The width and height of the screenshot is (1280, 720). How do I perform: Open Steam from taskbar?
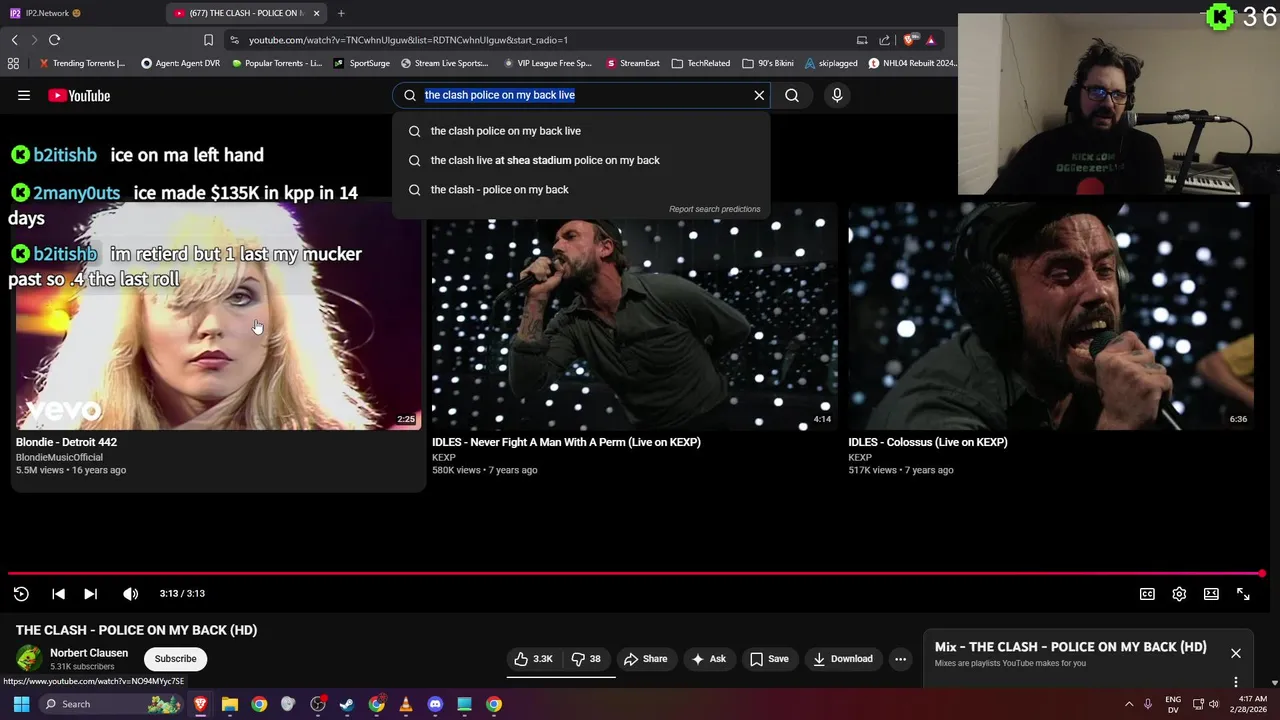pos(347,704)
